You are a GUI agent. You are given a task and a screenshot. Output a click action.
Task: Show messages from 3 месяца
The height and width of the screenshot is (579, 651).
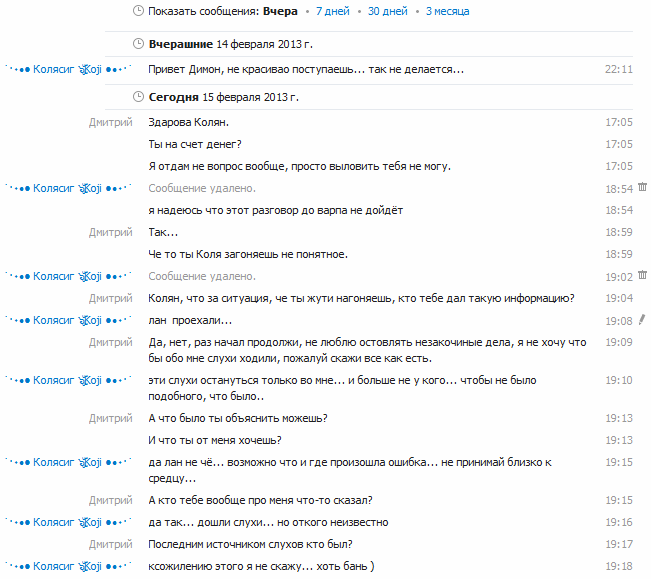[447, 11]
